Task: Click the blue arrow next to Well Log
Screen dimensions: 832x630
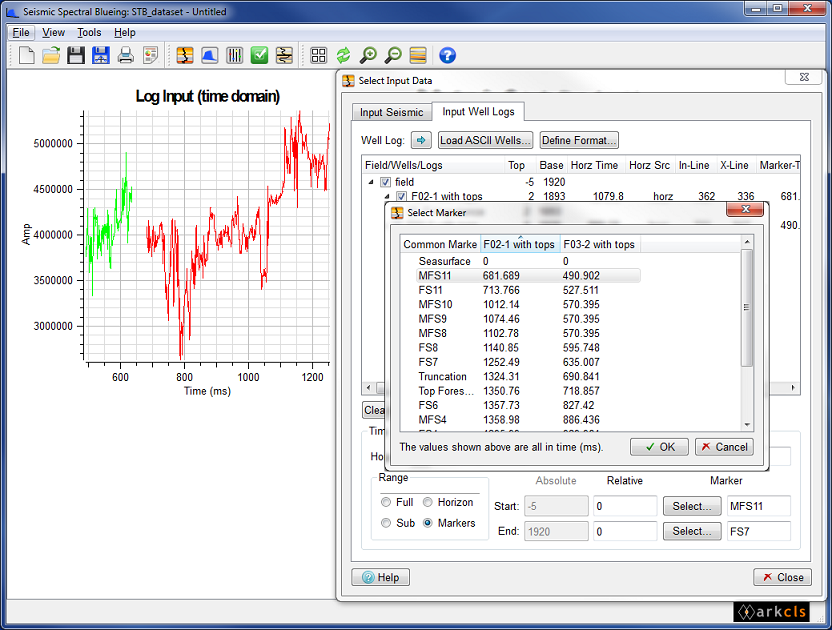Action: click(421, 140)
